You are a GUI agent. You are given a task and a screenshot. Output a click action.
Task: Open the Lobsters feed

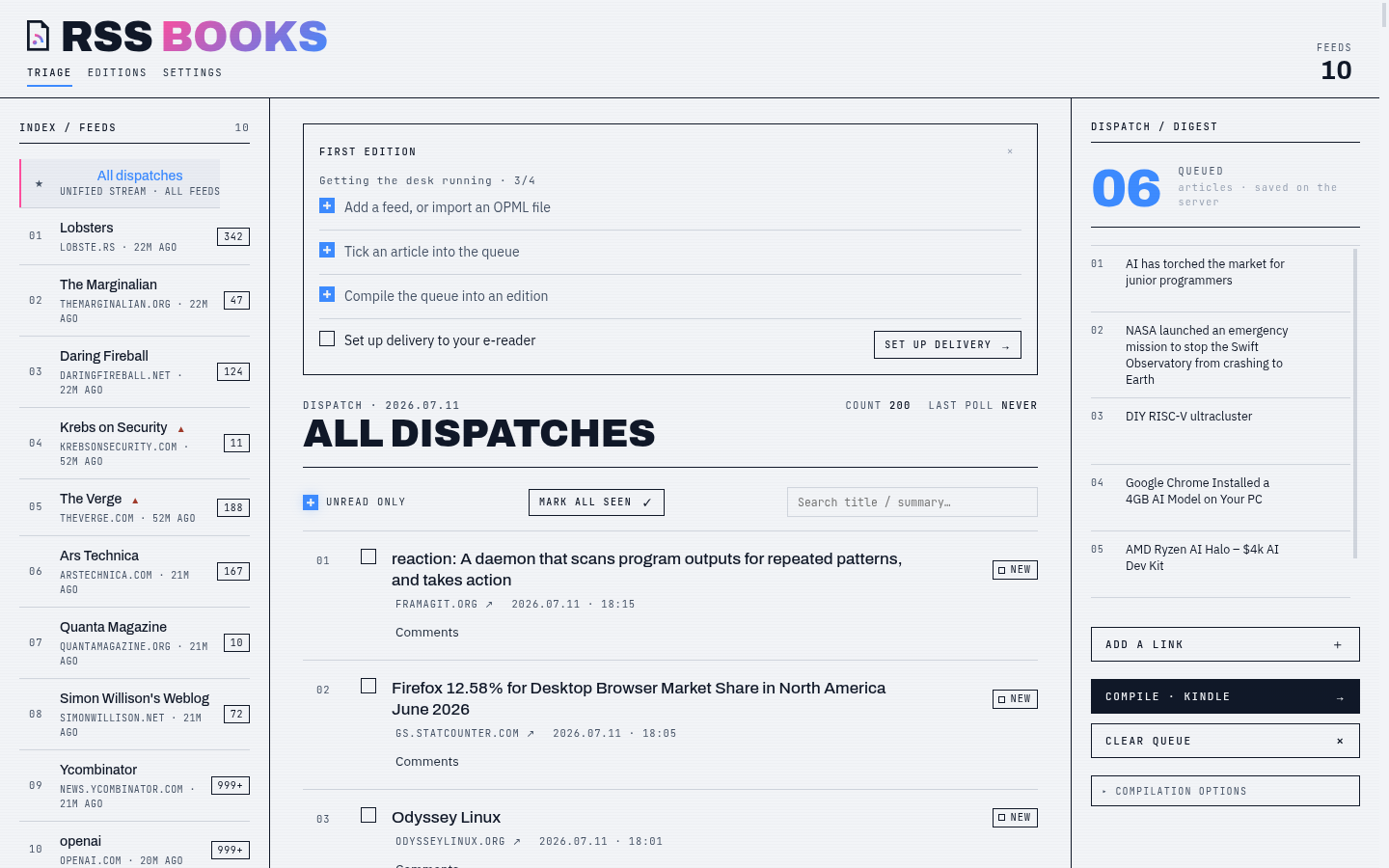134,236
